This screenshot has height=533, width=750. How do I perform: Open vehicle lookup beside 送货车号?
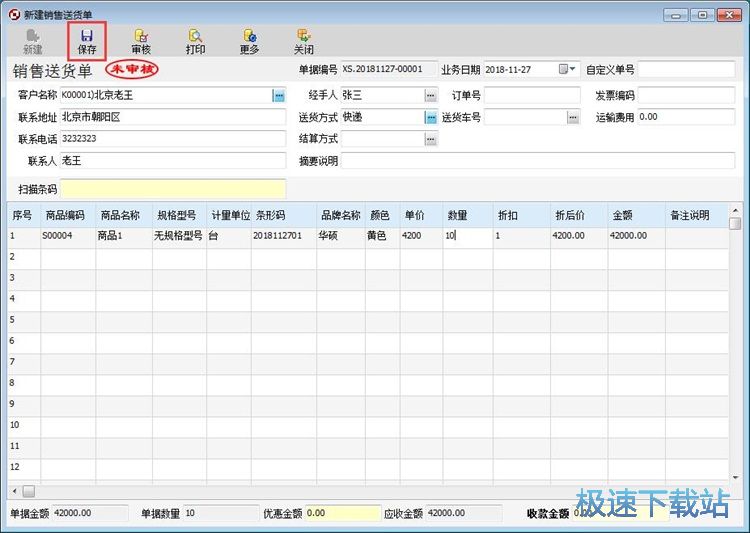[x=573, y=117]
